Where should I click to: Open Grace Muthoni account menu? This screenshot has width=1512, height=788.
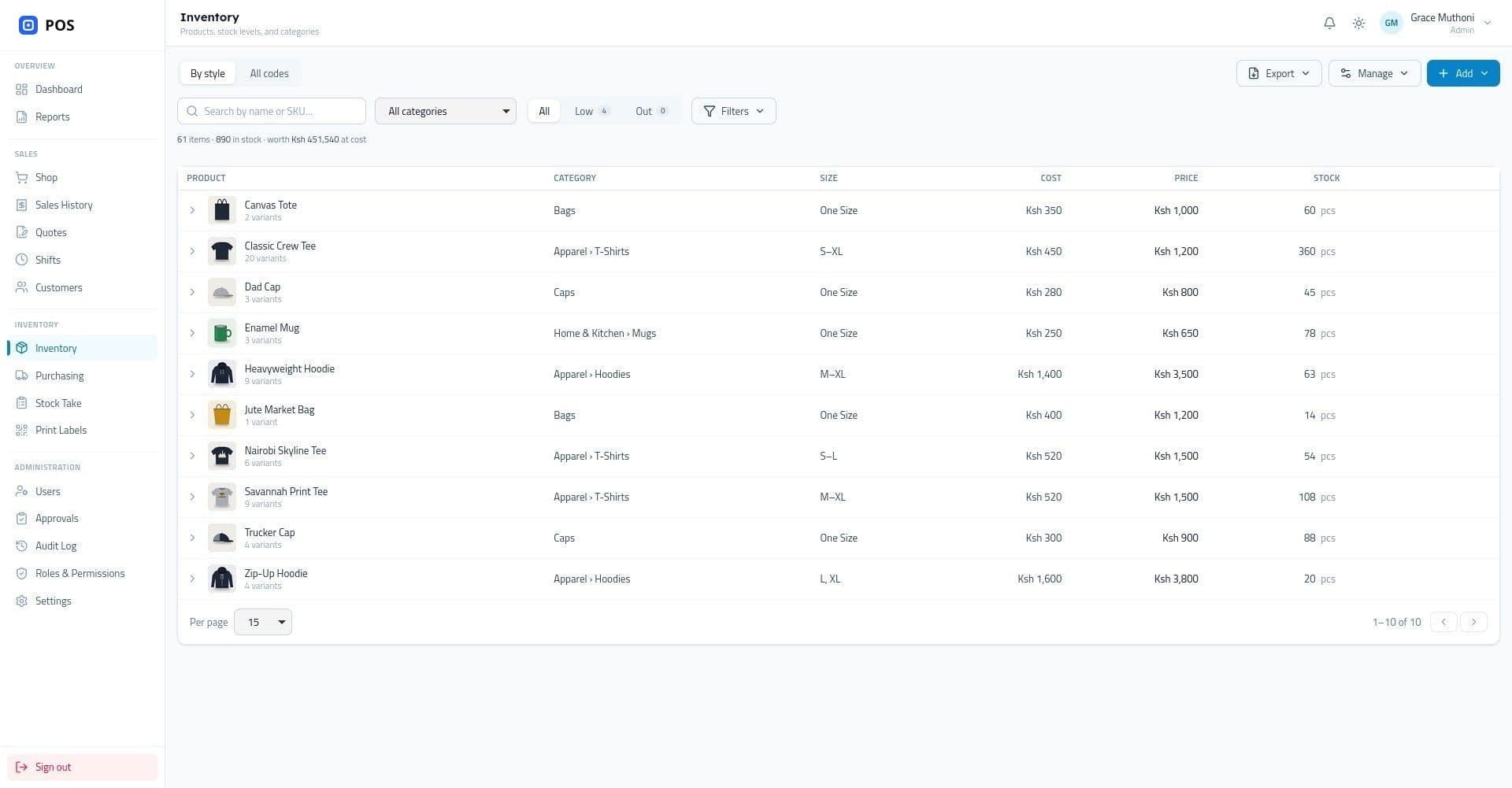click(x=1436, y=24)
